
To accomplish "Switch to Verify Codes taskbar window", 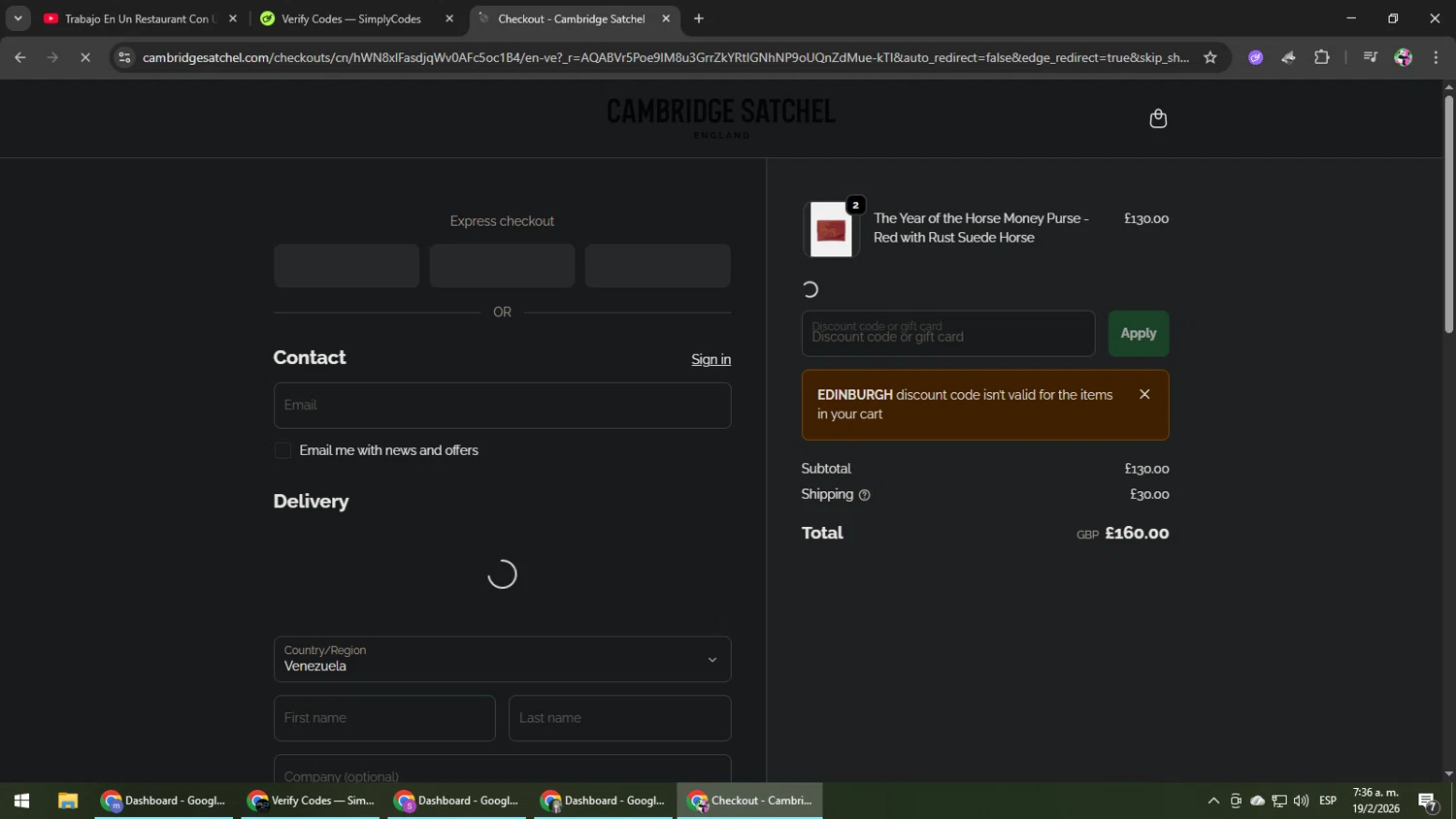I will 313,801.
